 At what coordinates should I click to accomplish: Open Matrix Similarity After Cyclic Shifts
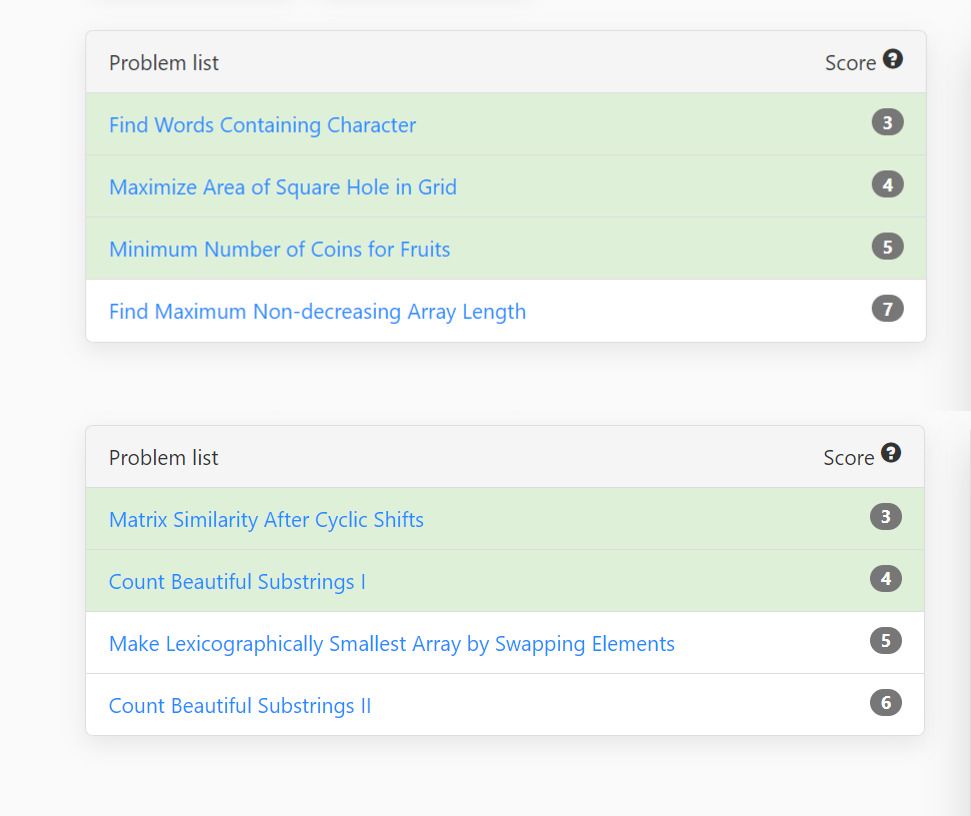click(x=266, y=520)
